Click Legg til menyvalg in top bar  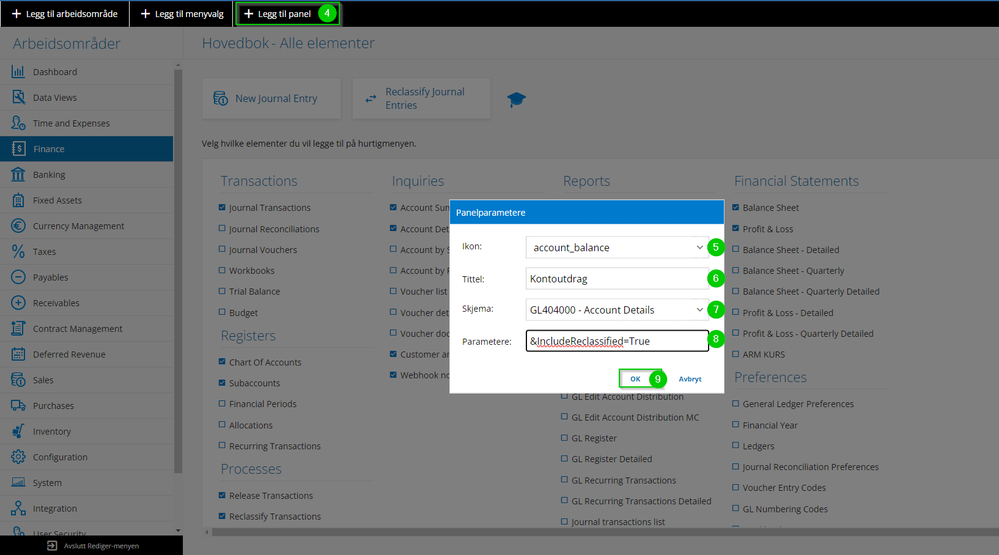(182, 13)
